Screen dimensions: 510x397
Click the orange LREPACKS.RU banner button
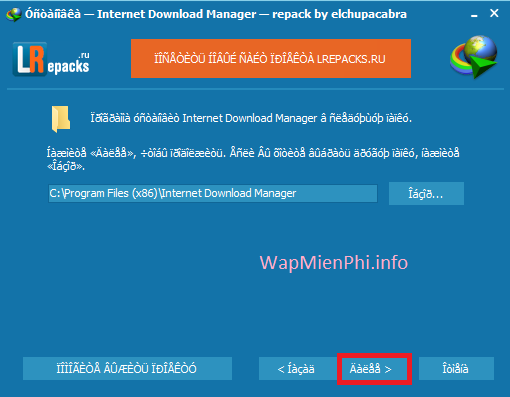pos(271,59)
